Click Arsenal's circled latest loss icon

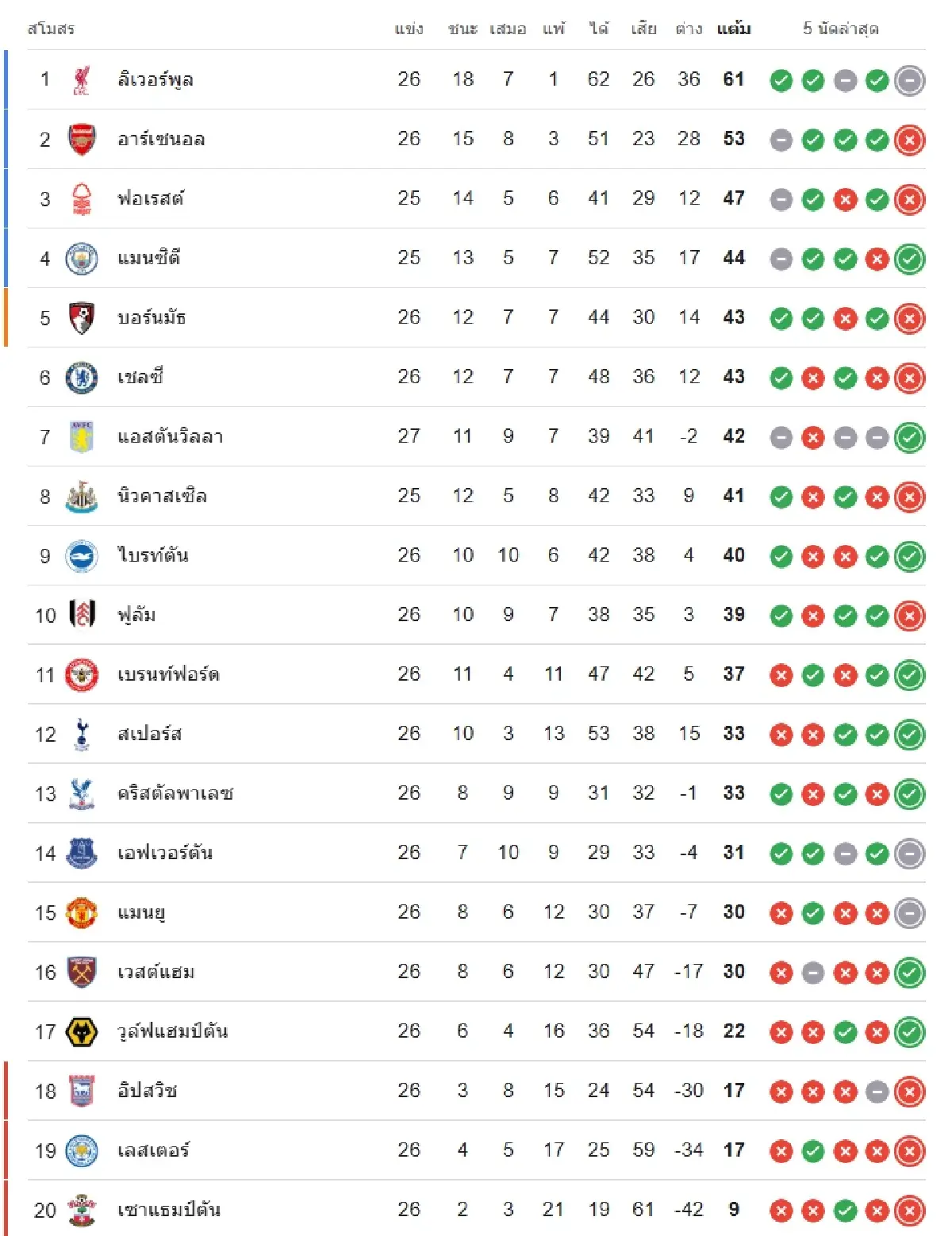[x=909, y=140]
